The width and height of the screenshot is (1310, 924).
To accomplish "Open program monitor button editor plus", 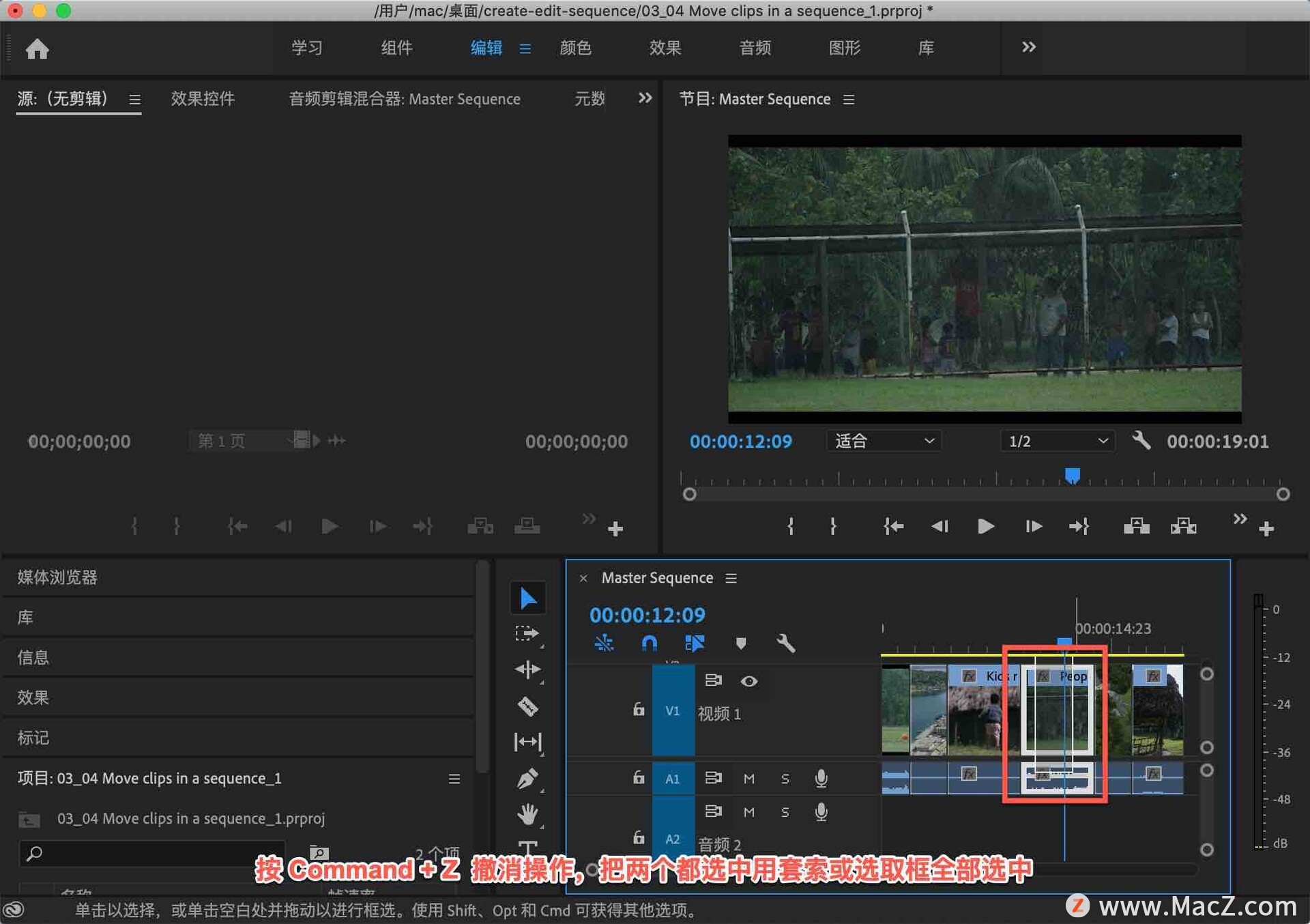I will pos(1266,528).
